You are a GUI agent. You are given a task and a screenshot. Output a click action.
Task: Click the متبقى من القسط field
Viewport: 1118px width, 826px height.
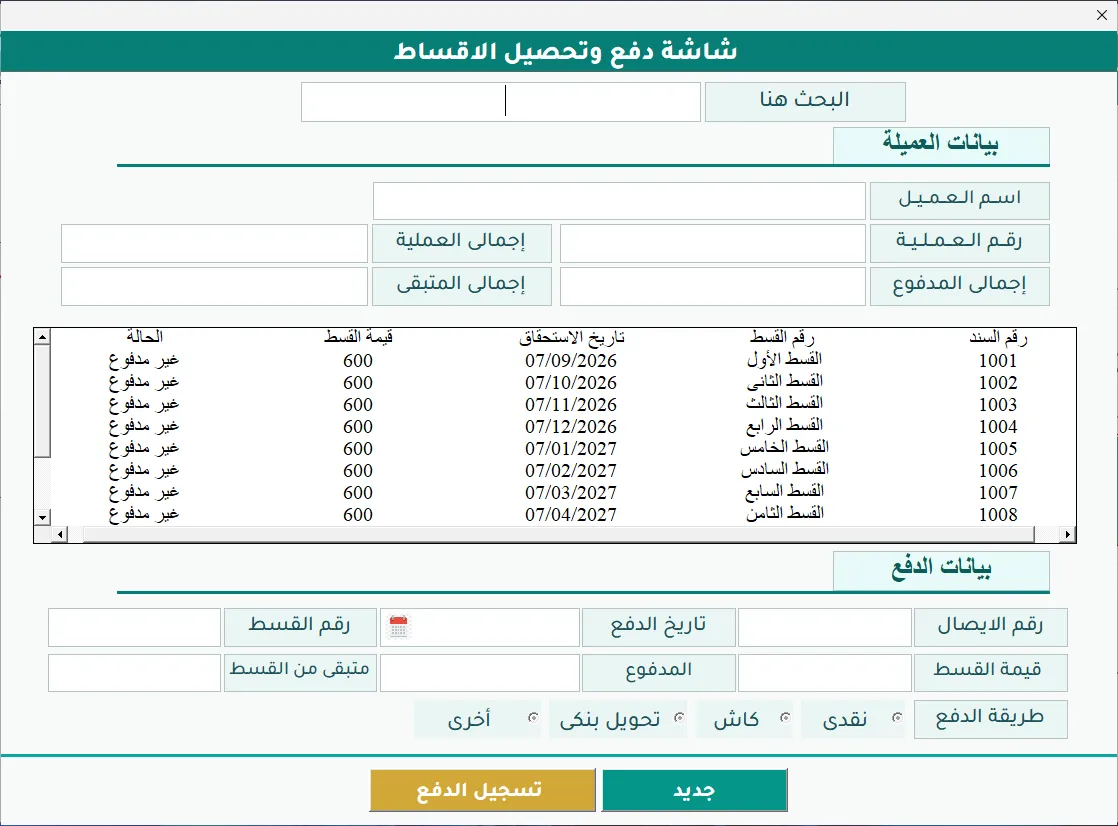134,673
